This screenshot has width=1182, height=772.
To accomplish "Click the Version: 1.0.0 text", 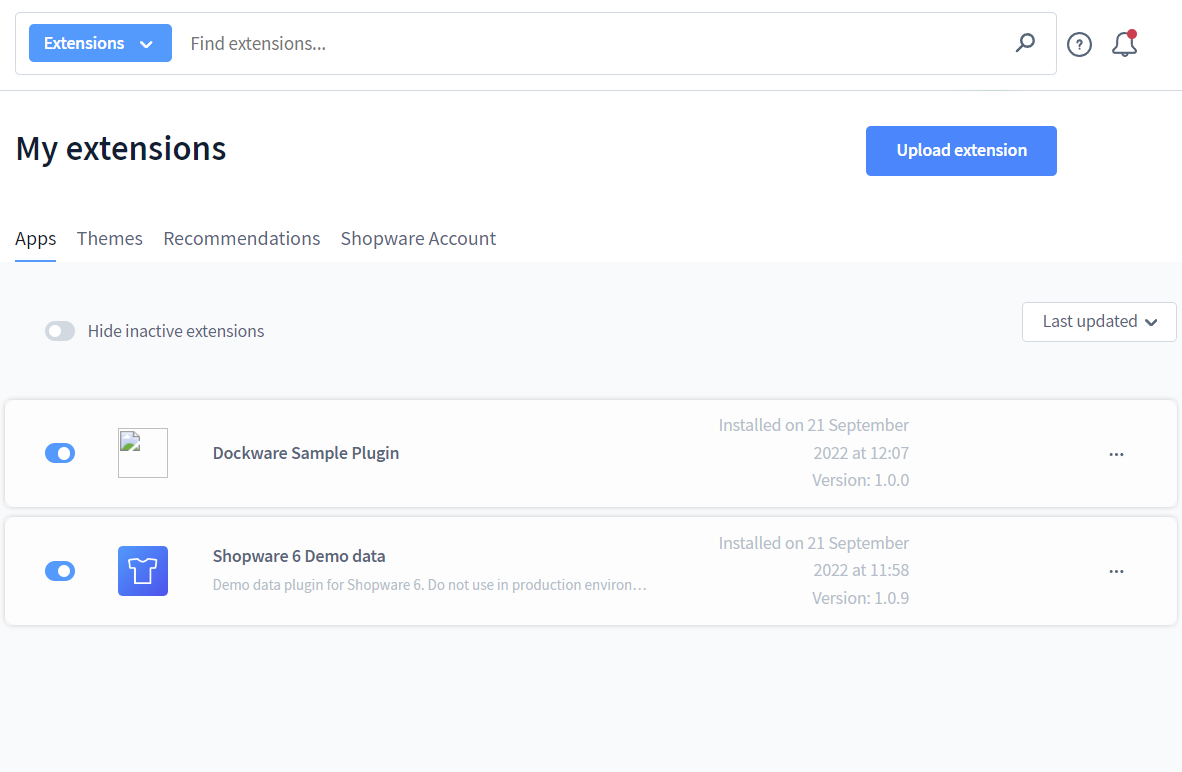I will 860,480.
